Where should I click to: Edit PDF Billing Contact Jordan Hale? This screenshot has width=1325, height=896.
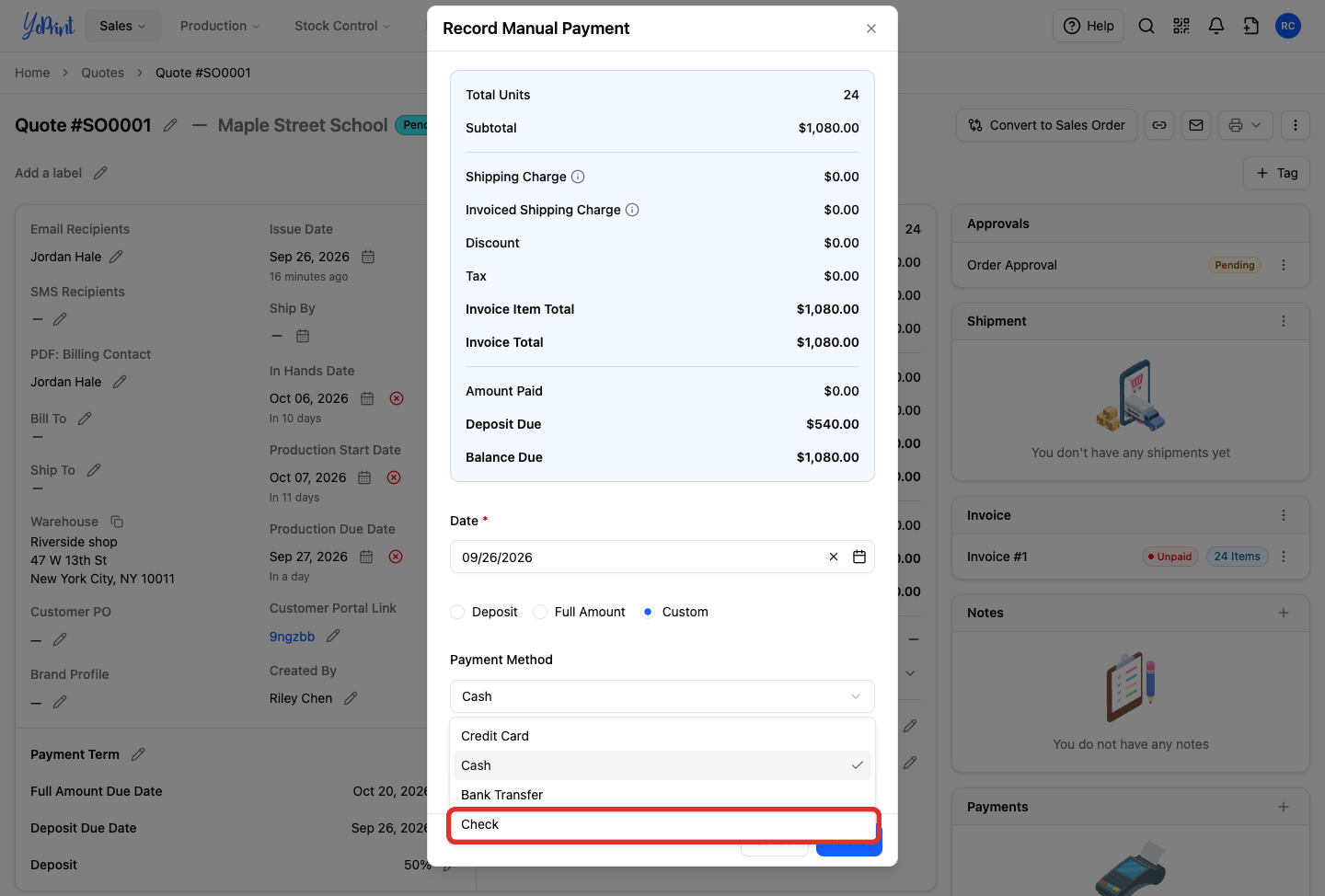coord(120,382)
